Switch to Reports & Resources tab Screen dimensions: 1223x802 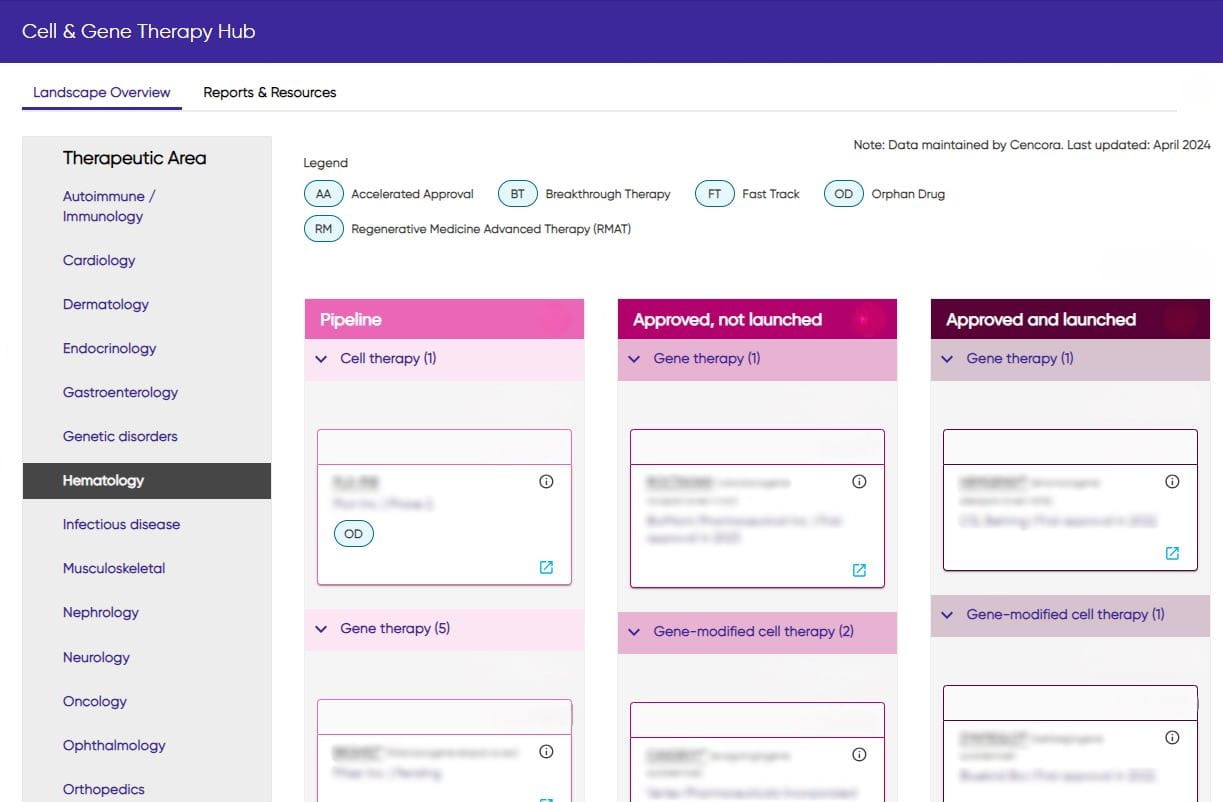pyautogui.click(x=270, y=92)
